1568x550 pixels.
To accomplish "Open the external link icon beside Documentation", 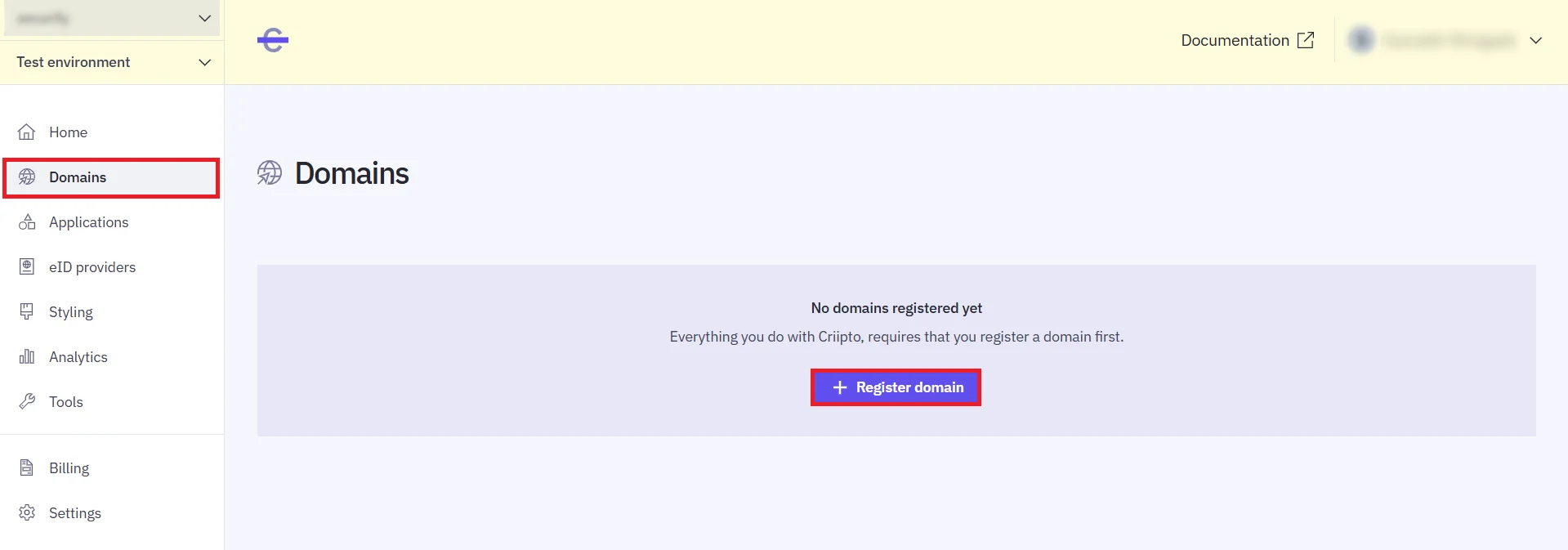I will click(1306, 40).
